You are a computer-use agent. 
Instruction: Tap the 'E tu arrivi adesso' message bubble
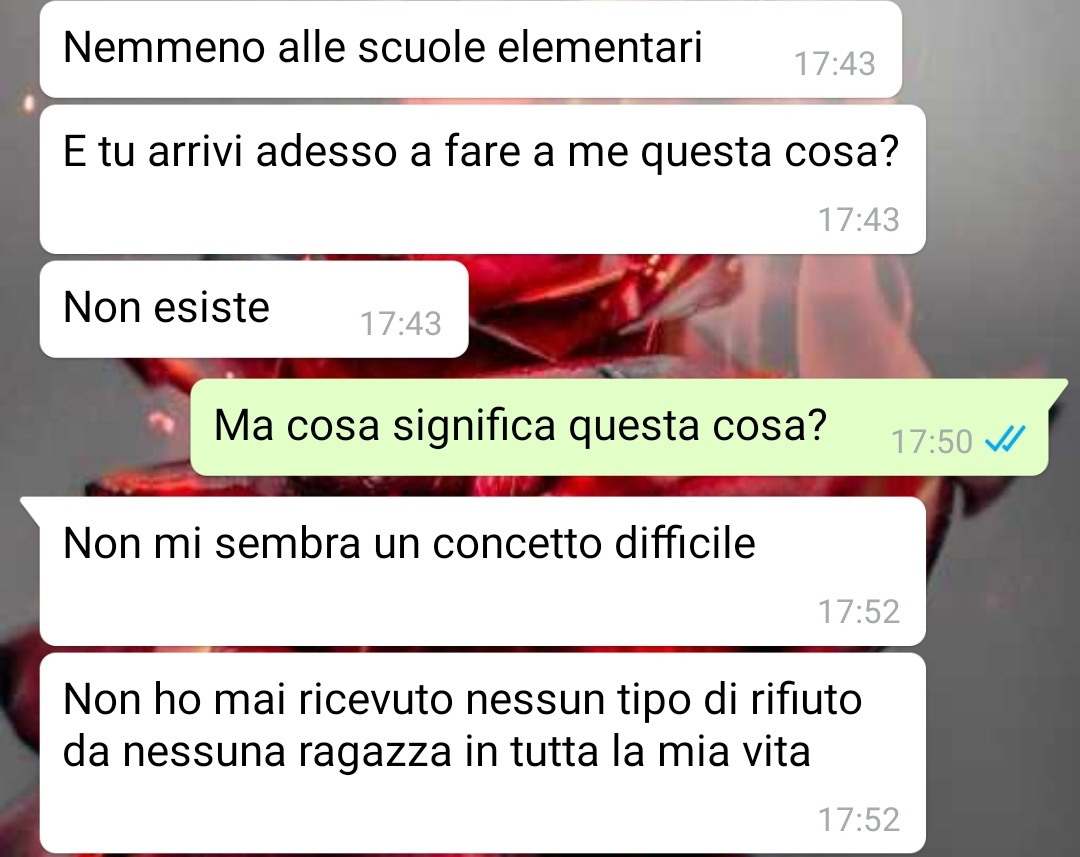coord(482,179)
